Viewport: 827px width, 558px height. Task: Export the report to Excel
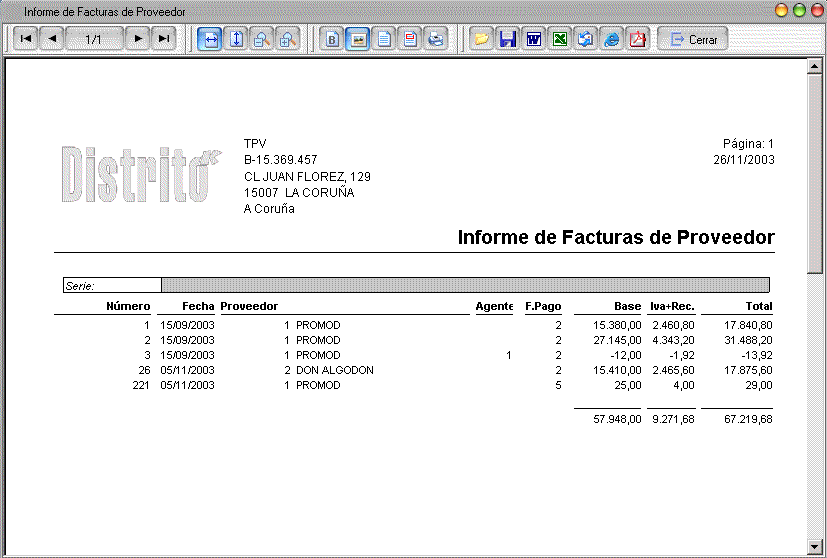560,39
